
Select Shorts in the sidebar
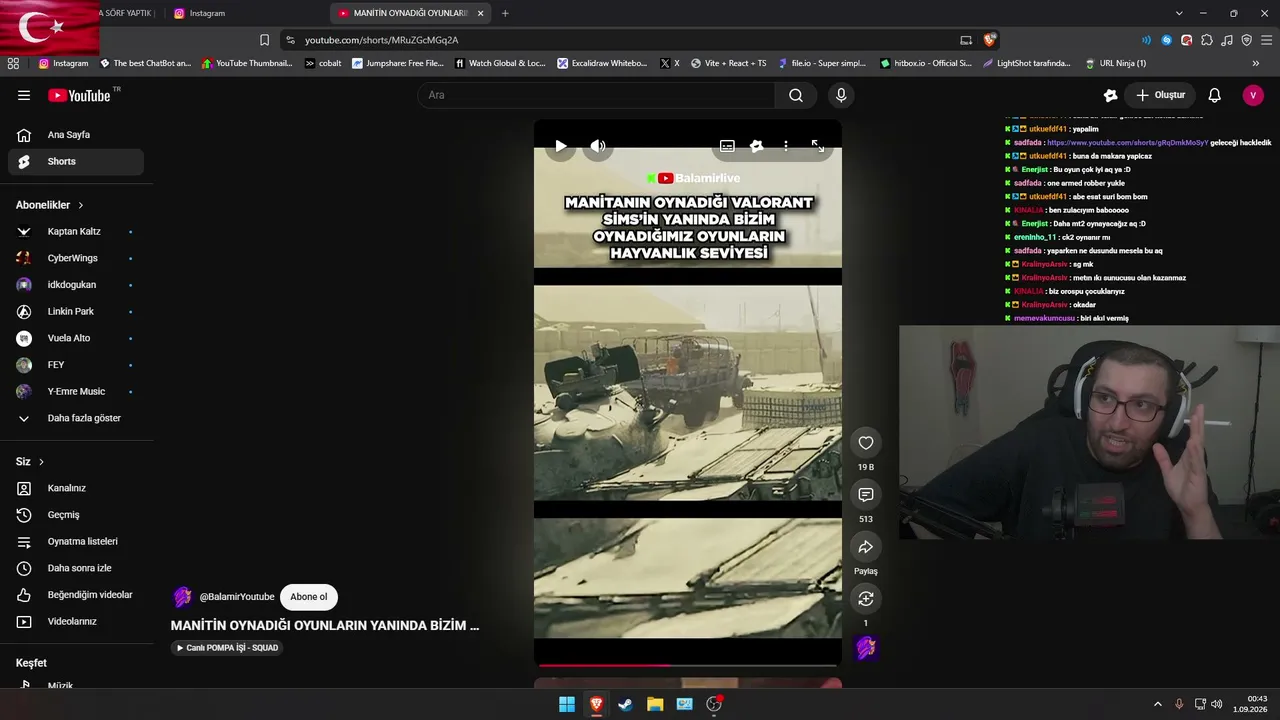point(76,161)
